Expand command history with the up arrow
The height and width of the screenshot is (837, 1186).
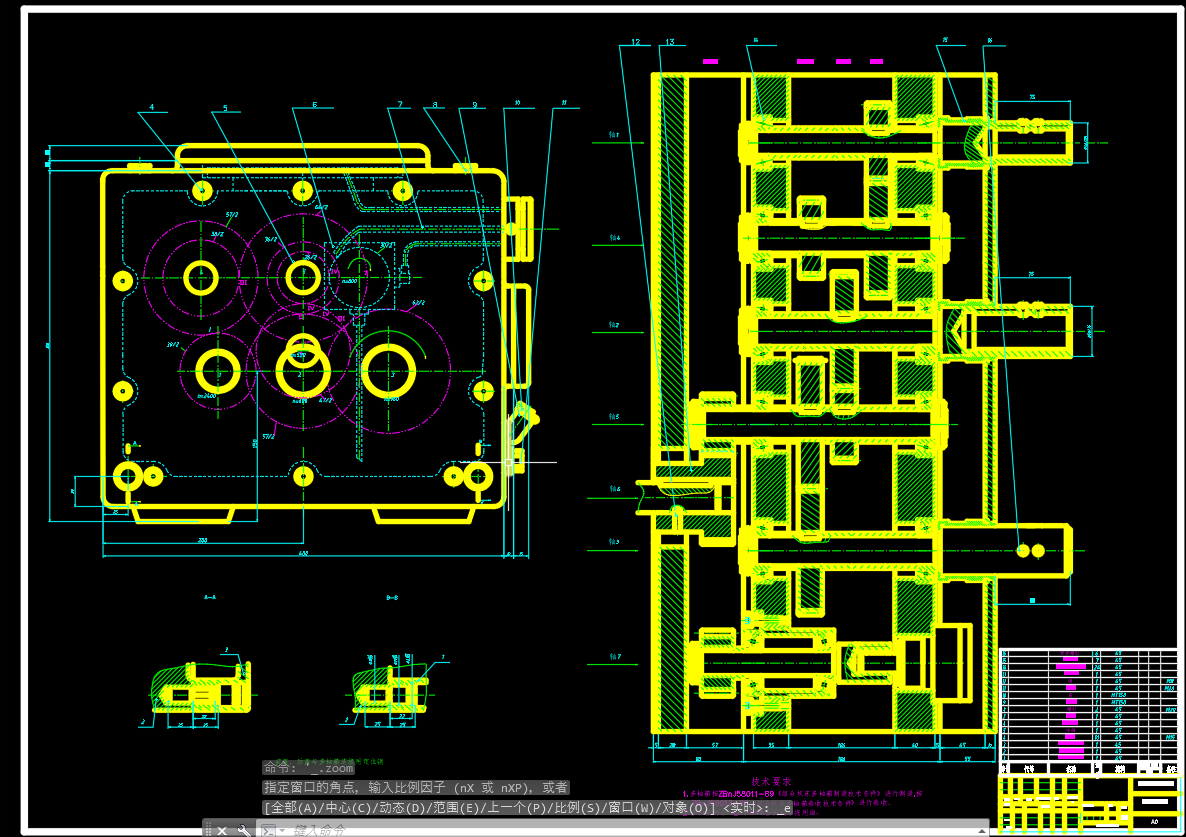click(x=981, y=830)
